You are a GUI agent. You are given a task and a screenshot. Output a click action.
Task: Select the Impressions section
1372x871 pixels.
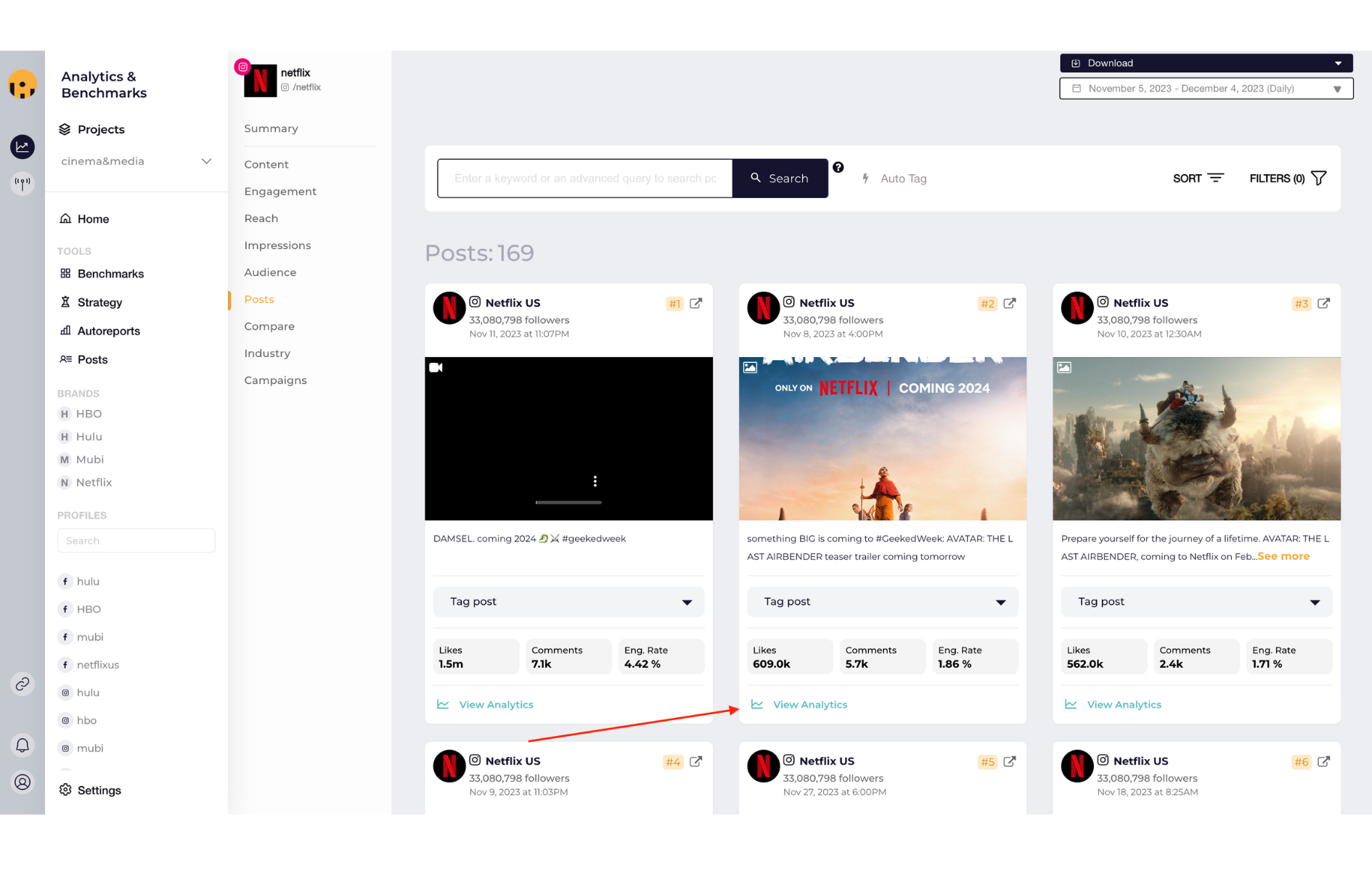click(277, 245)
